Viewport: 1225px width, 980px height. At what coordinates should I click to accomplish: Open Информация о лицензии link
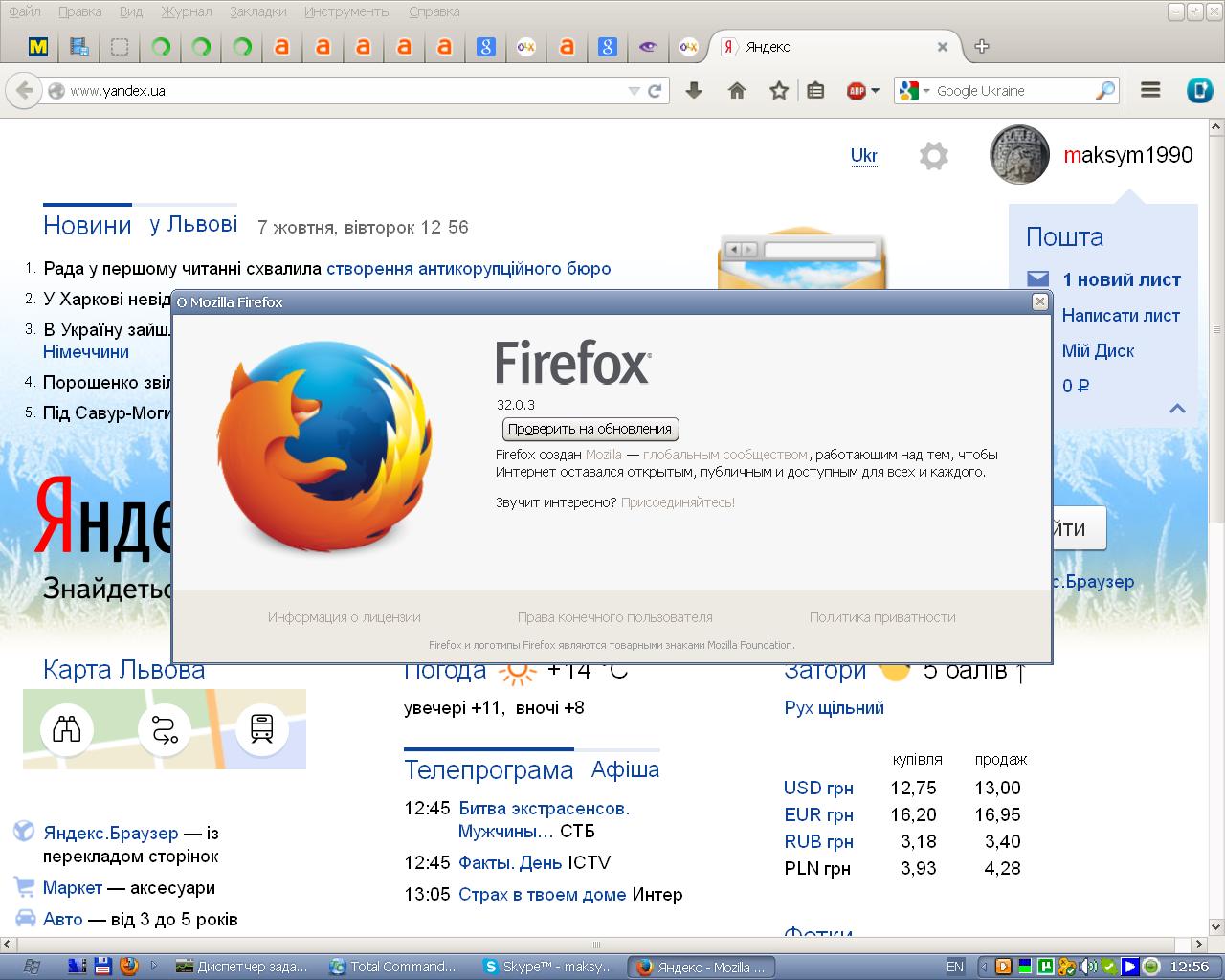point(345,617)
